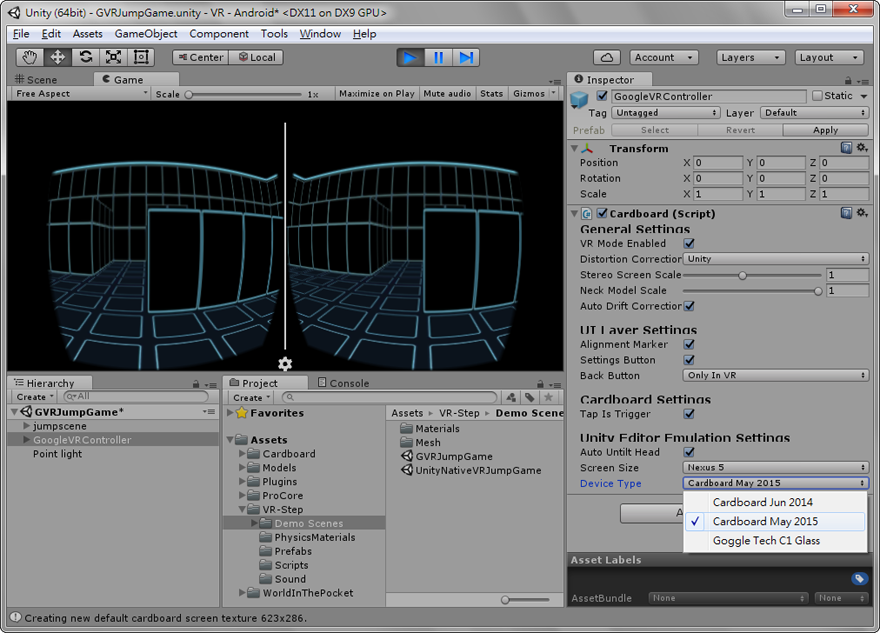
Task: Select the UnityNativeVRJumpGame scene asset
Action: (471, 470)
